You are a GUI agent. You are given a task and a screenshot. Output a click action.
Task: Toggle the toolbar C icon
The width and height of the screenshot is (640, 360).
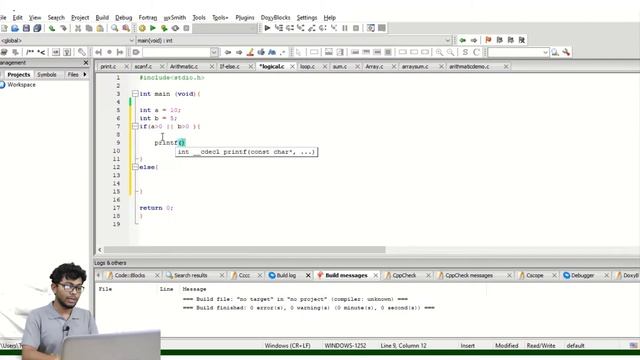click(x=476, y=52)
